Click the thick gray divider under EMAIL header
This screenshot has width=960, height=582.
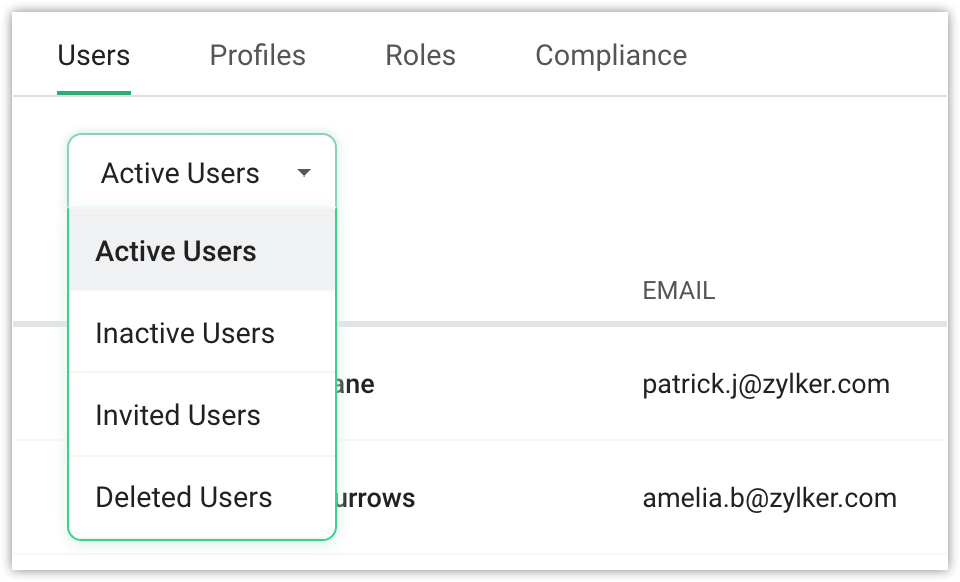(640, 324)
